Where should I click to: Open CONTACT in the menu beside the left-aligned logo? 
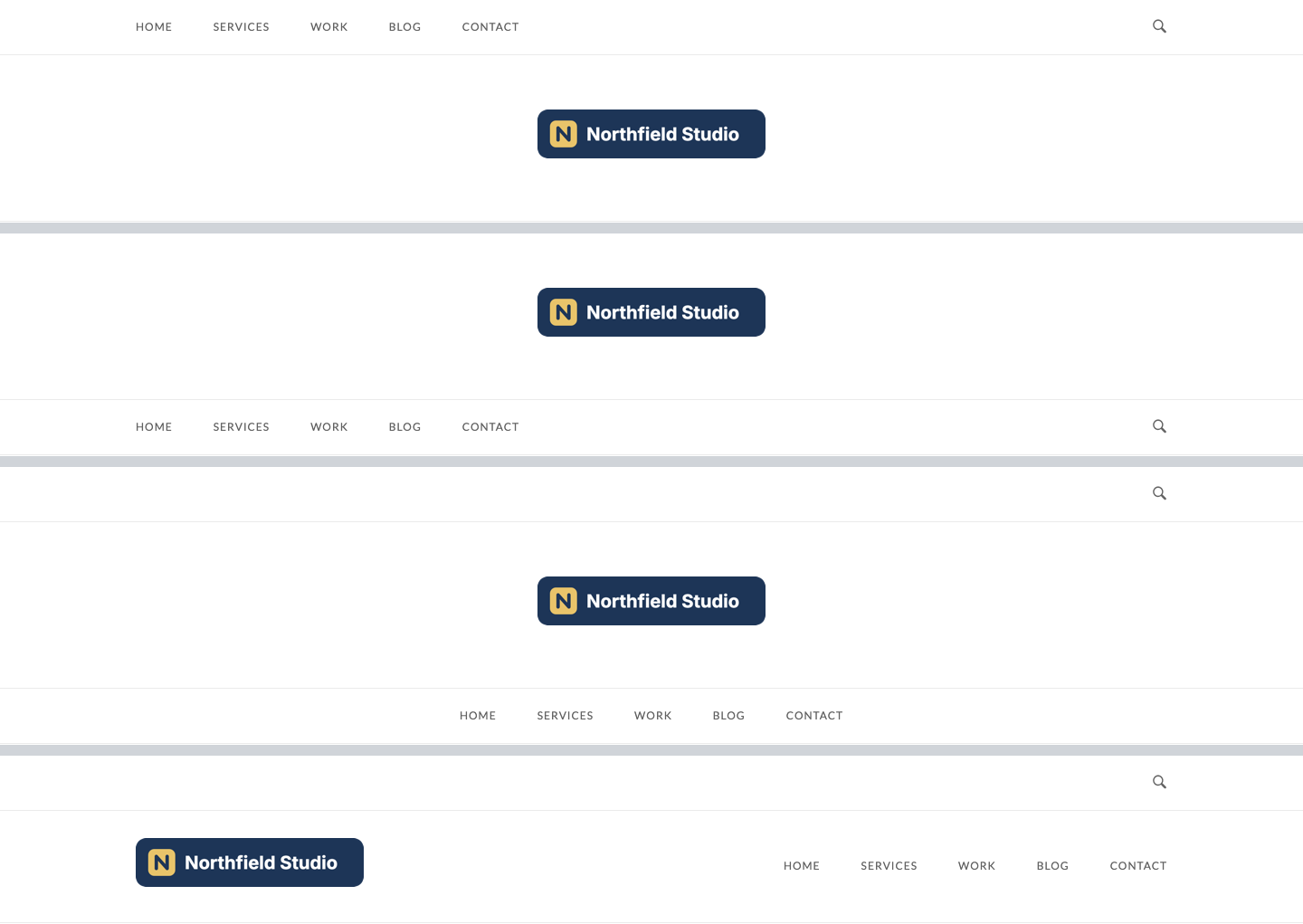(x=1138, y=866)
